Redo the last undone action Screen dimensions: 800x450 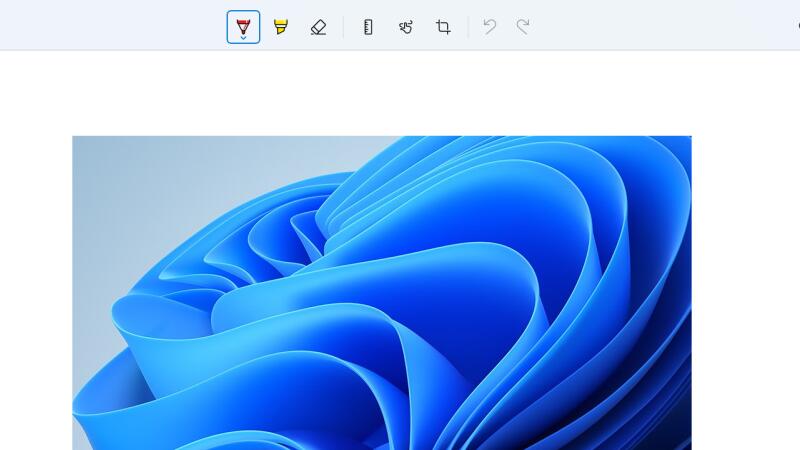522,27
